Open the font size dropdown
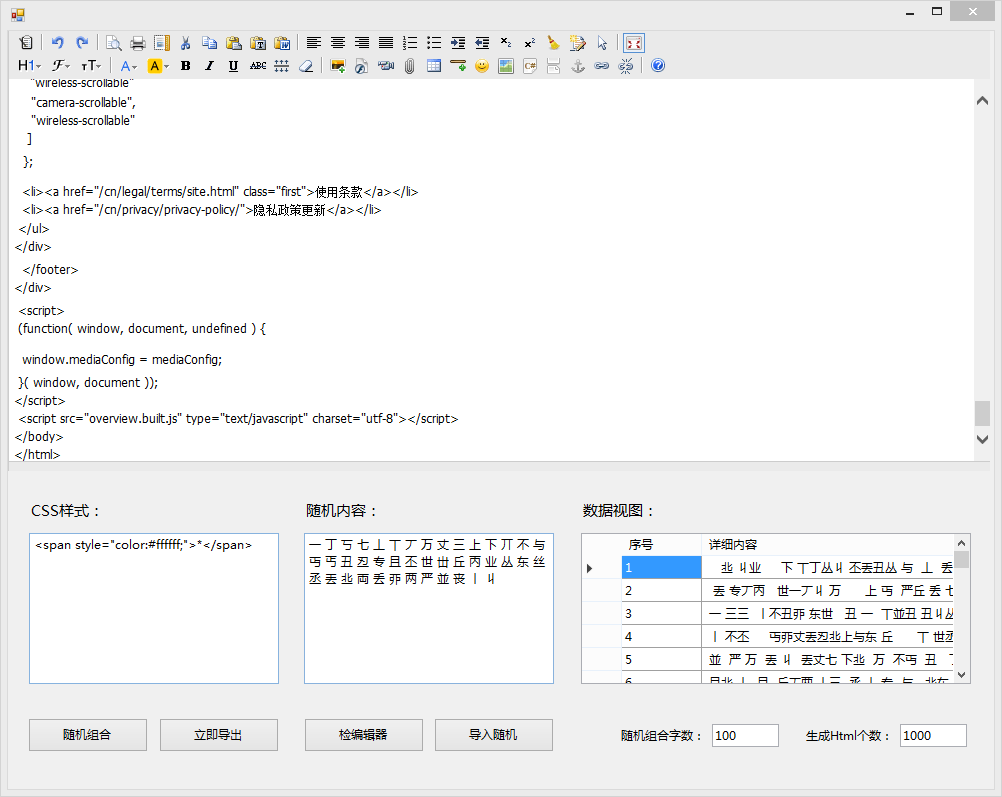Viewport: 1002px width, 797px height. [91, 66]
